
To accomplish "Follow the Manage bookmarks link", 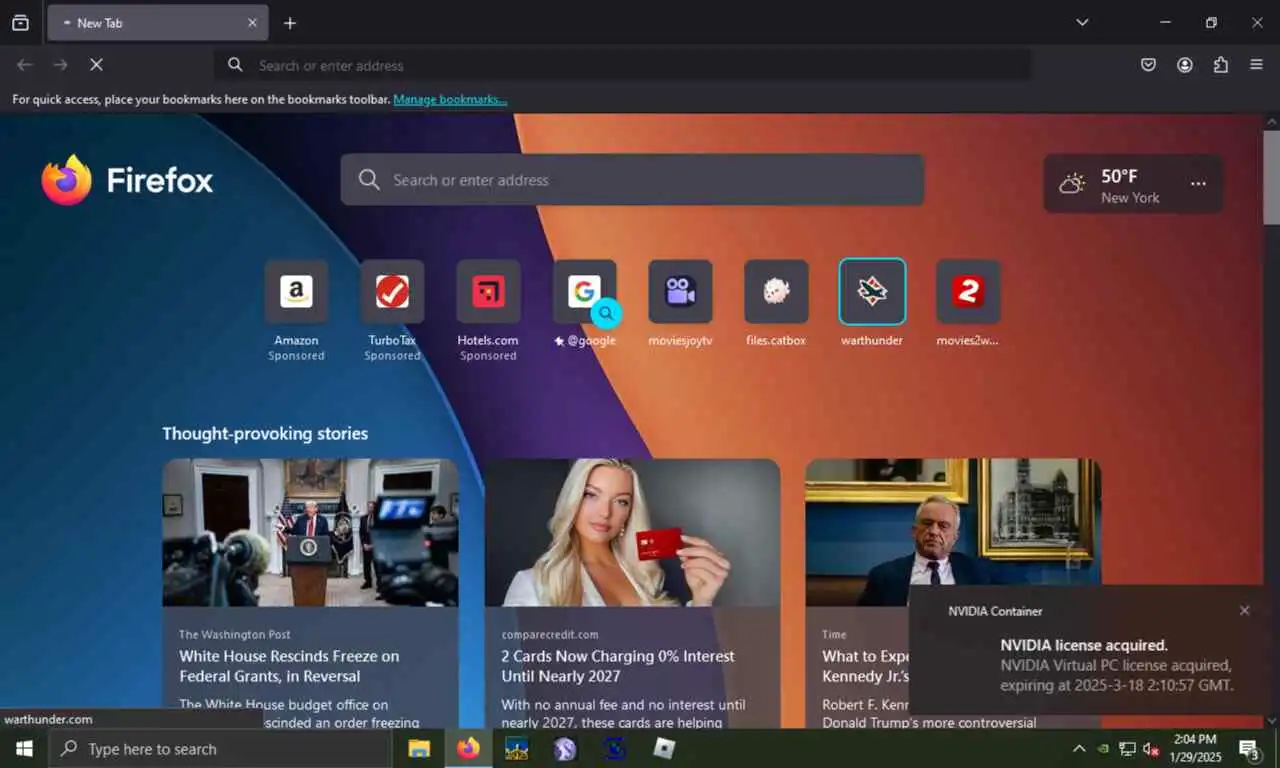I will point(450,99).
